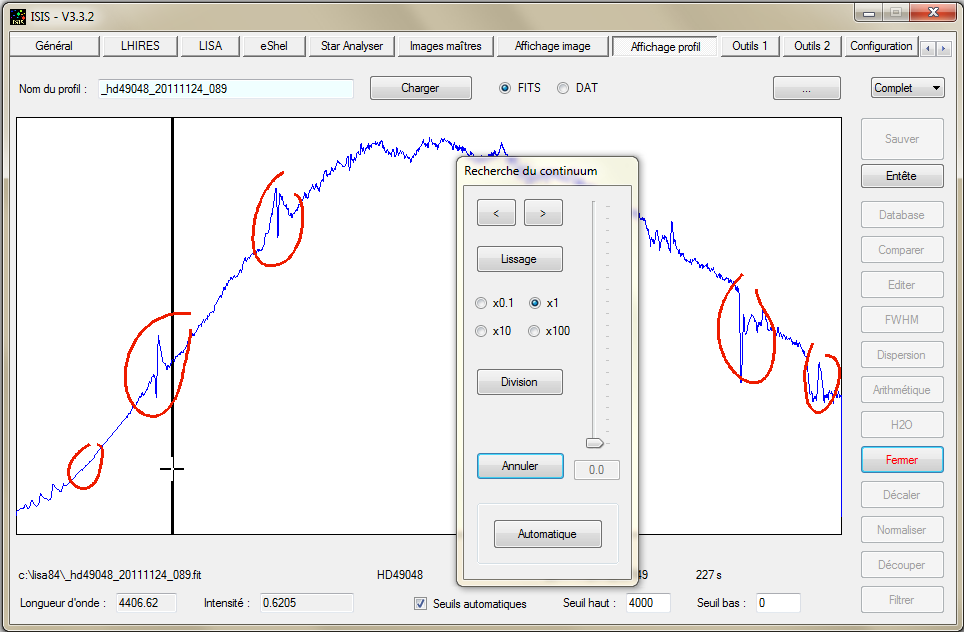The width and height of the screenshot is (964, 632).
Task: Select the x10 scale radio button
Action: pyautogui.click(x=482, y=331)
